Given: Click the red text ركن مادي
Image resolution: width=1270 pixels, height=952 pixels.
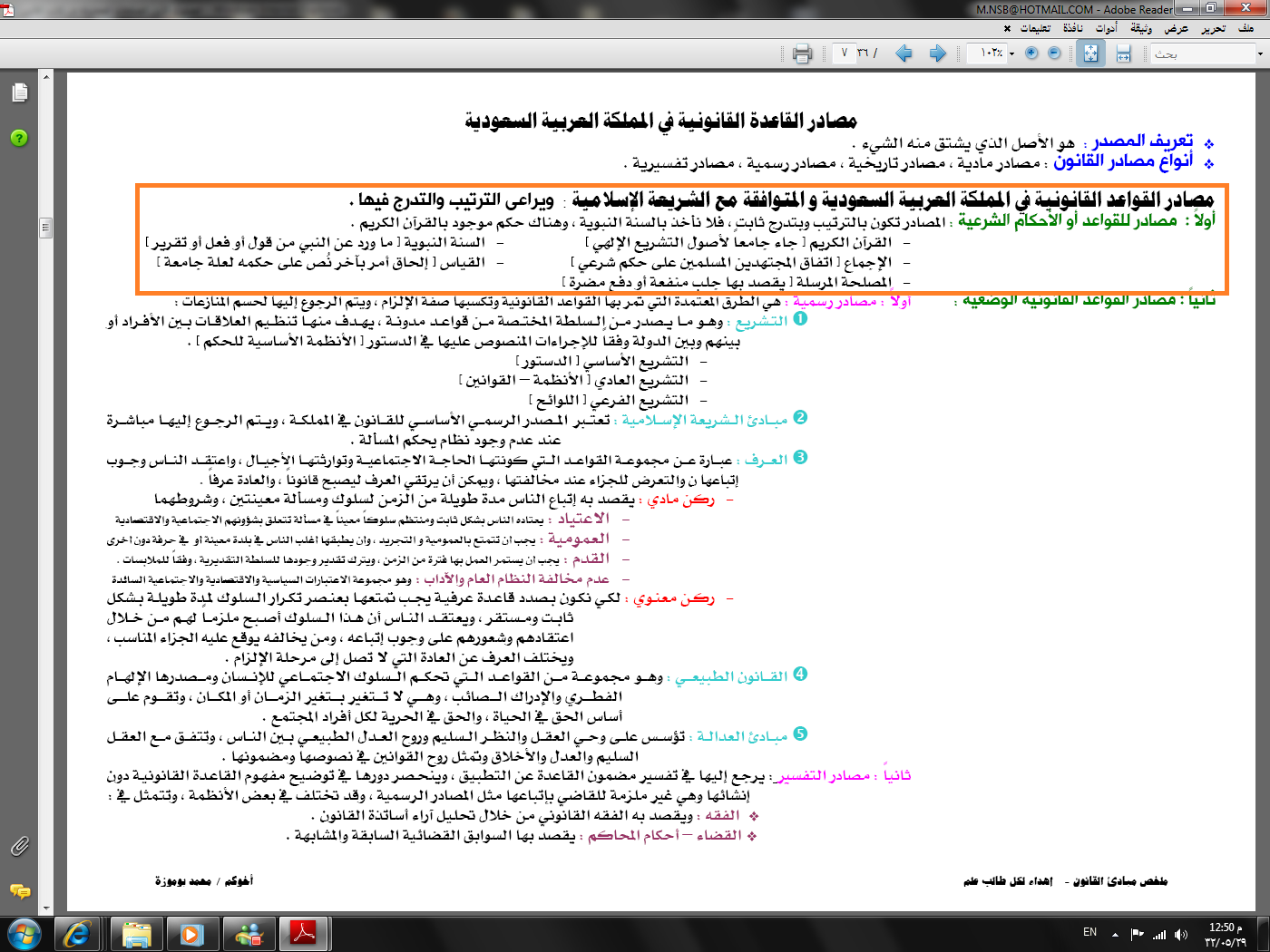Looking at the screenshot, I should click(x=681, y=500).
